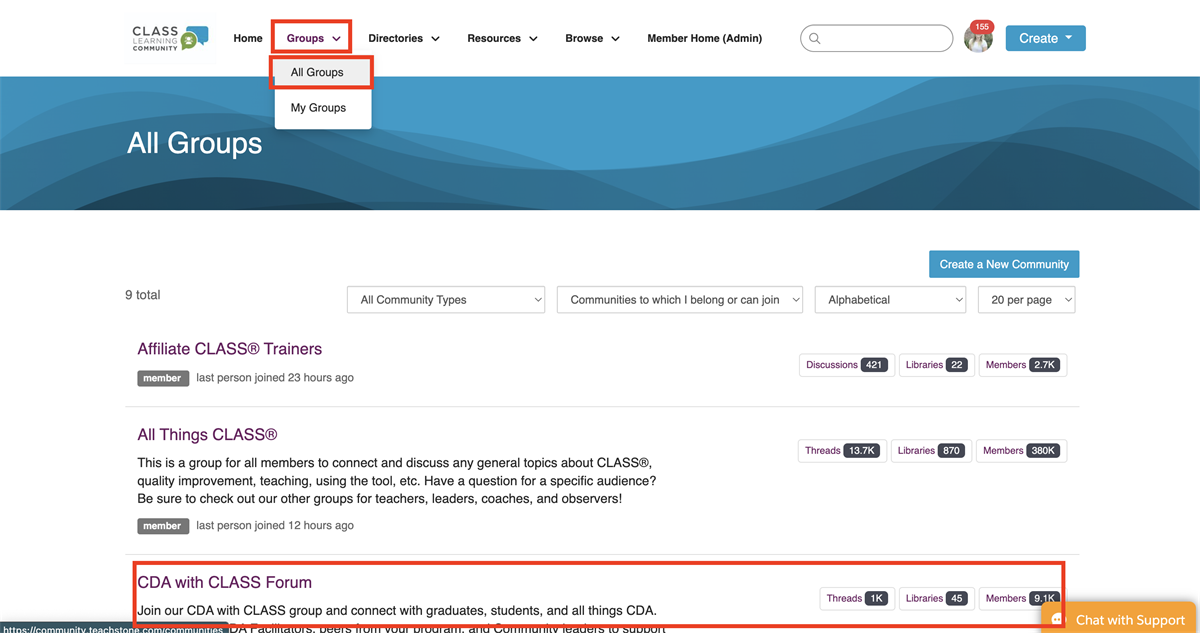
Task: Click "last person joined 23 hours ago" text
Action: 275,378
